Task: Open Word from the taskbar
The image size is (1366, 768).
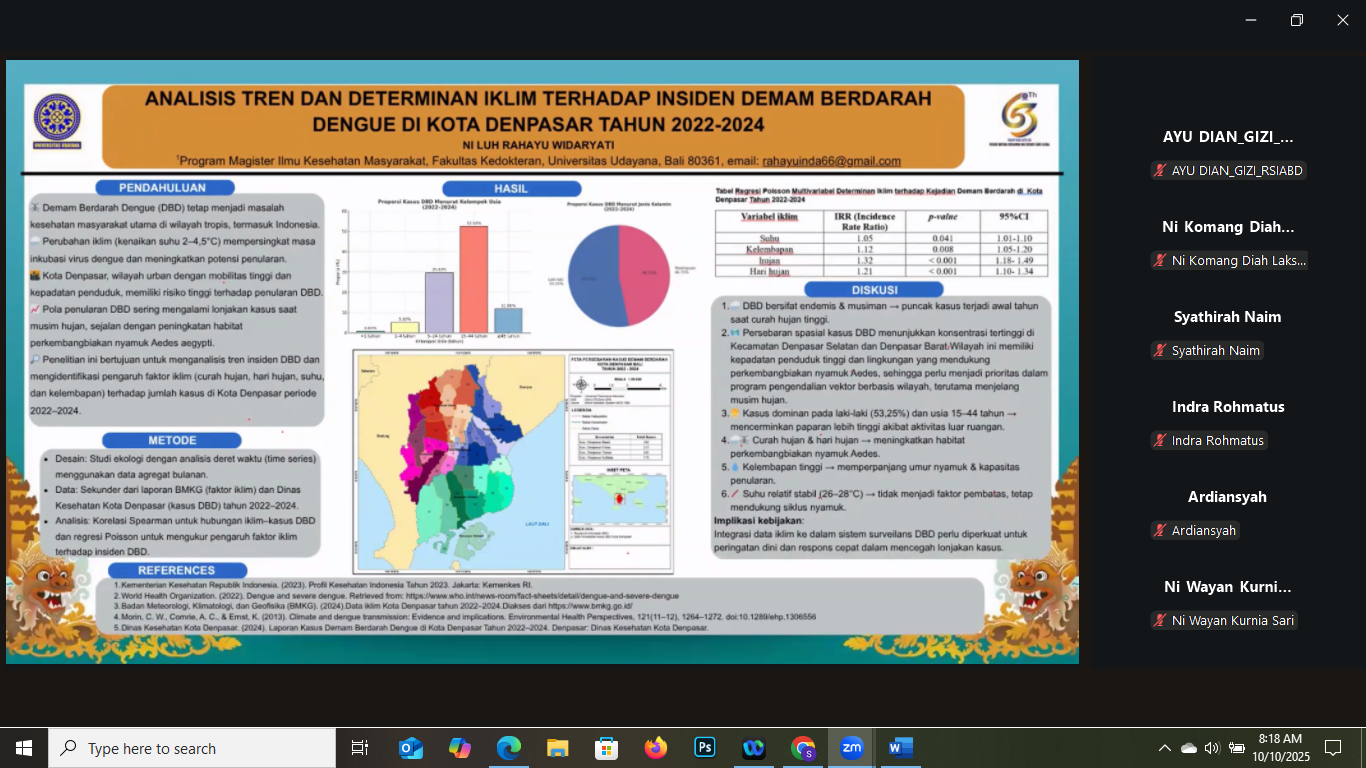Action: pos(901,748)
